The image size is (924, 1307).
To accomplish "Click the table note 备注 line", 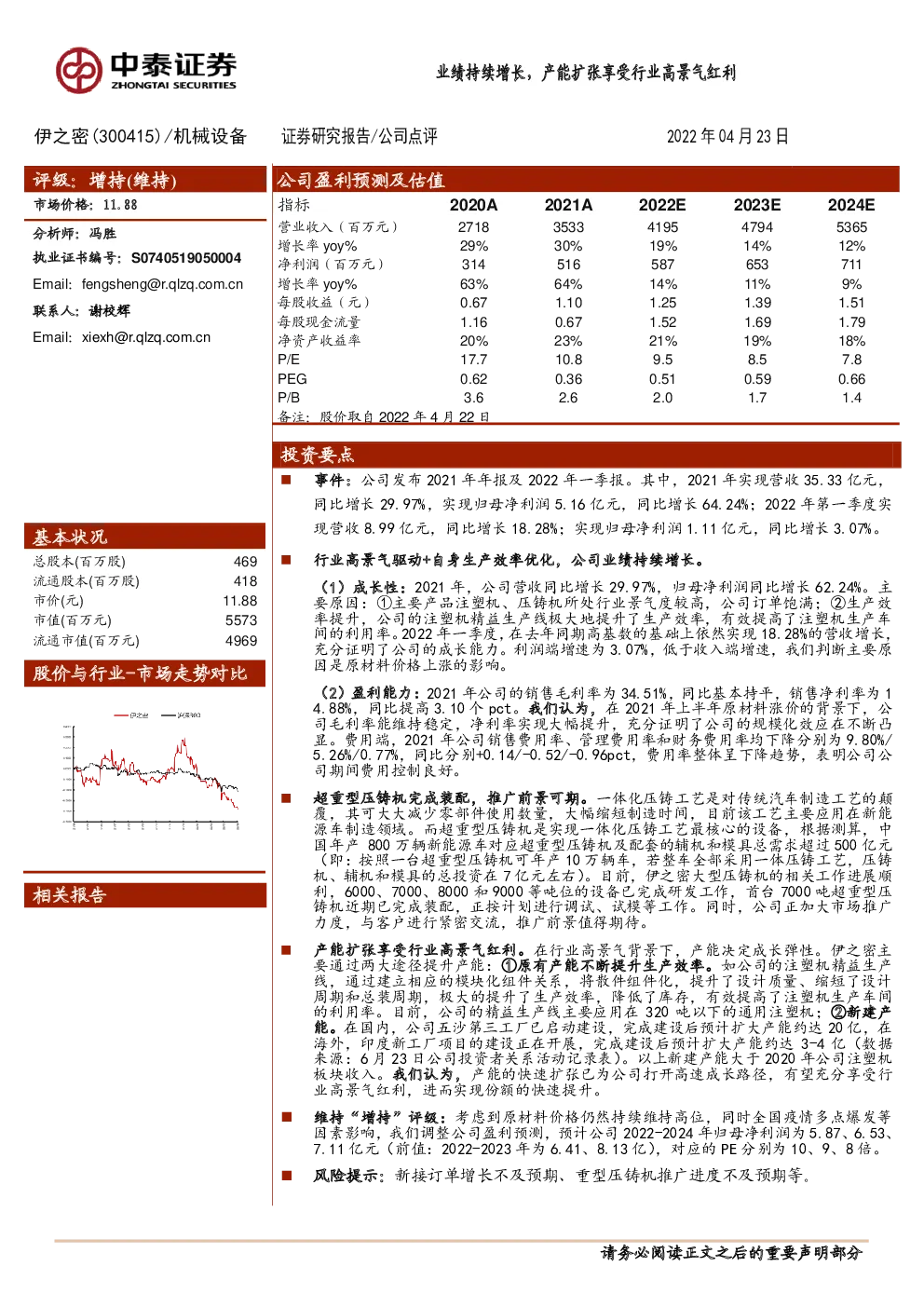I will pyautogui.click(x=384, y=417).
